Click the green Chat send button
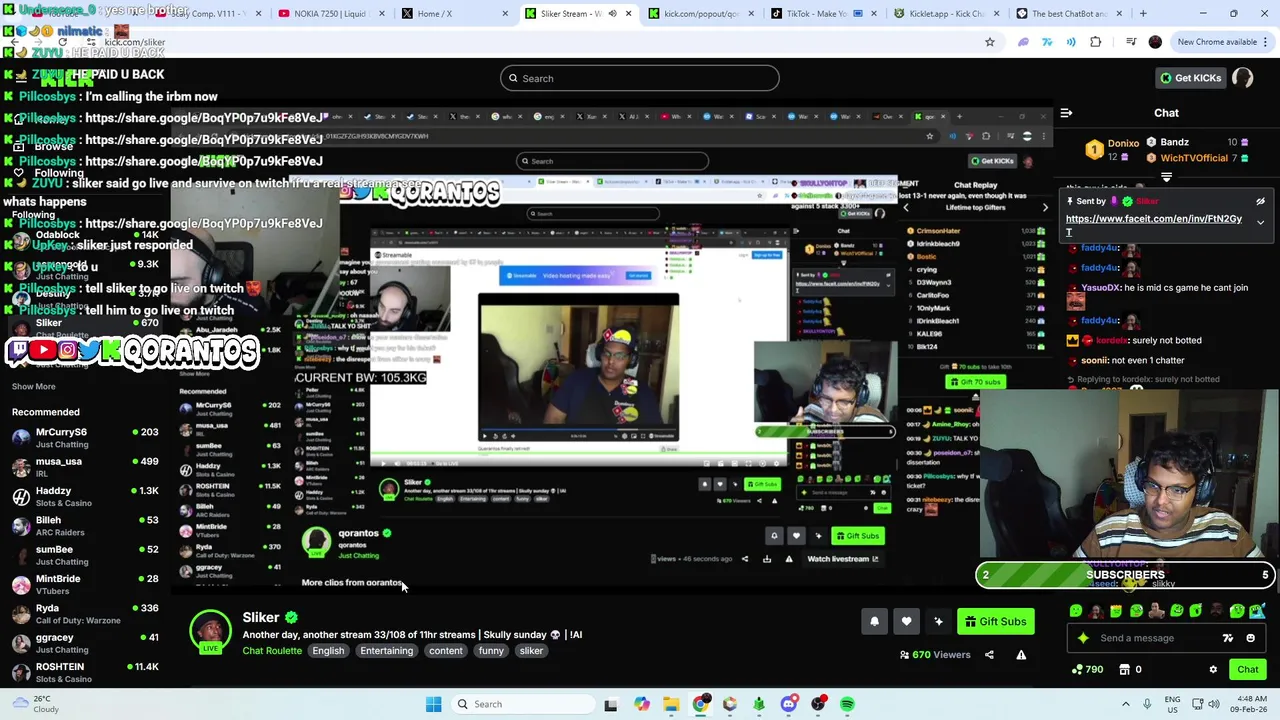The height and width of the screenshot is (720, 1280). pyautogui.click(x=1248, y=670)
